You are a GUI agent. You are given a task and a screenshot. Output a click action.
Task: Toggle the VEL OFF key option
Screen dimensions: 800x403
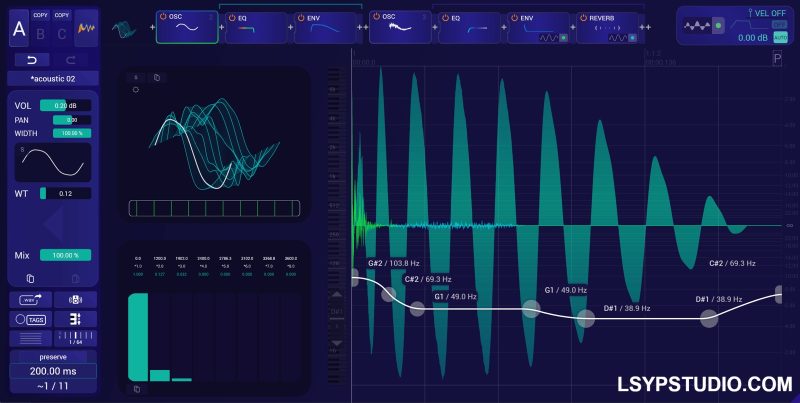[766, 13]
